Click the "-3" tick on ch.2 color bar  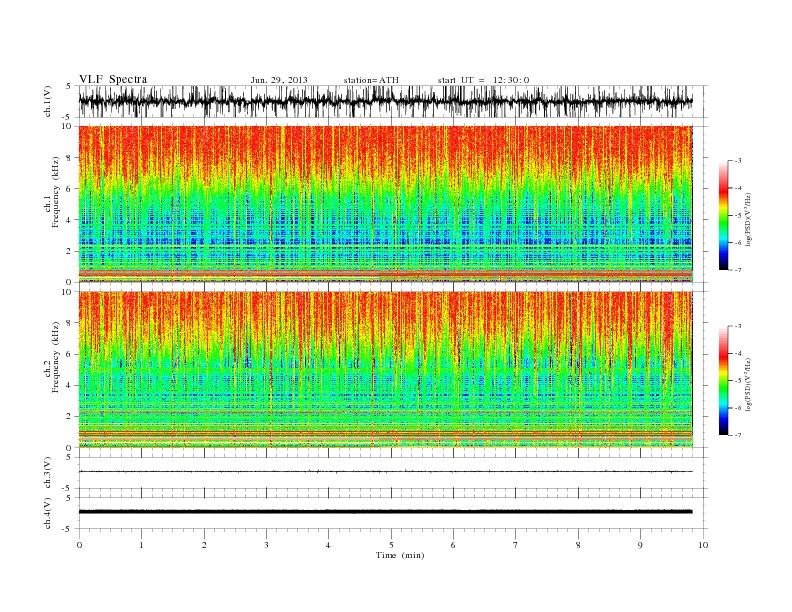click(738, 326)
